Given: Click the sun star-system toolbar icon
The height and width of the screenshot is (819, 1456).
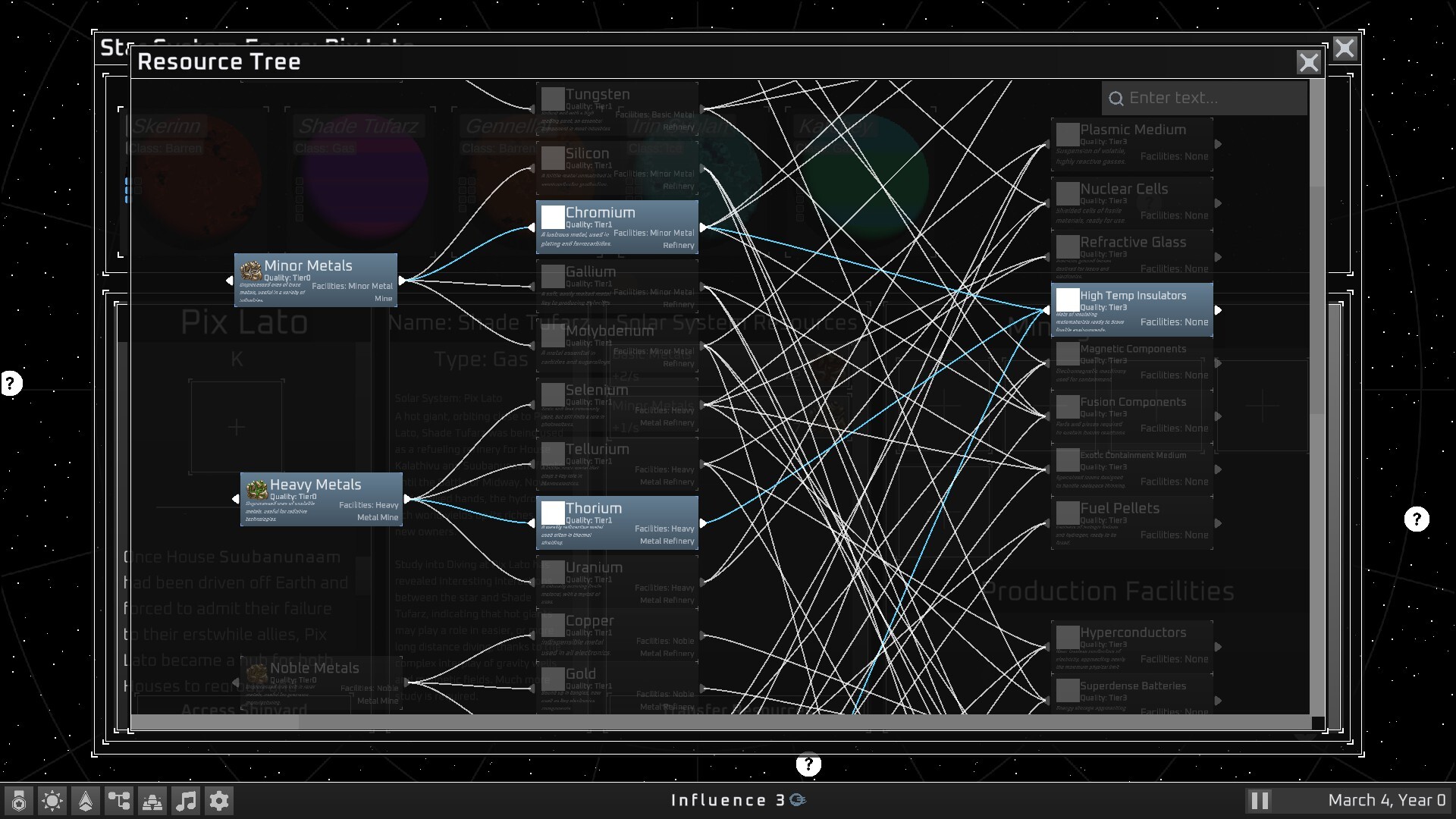Looking at the screenshot, I should [x=52, y=800].
